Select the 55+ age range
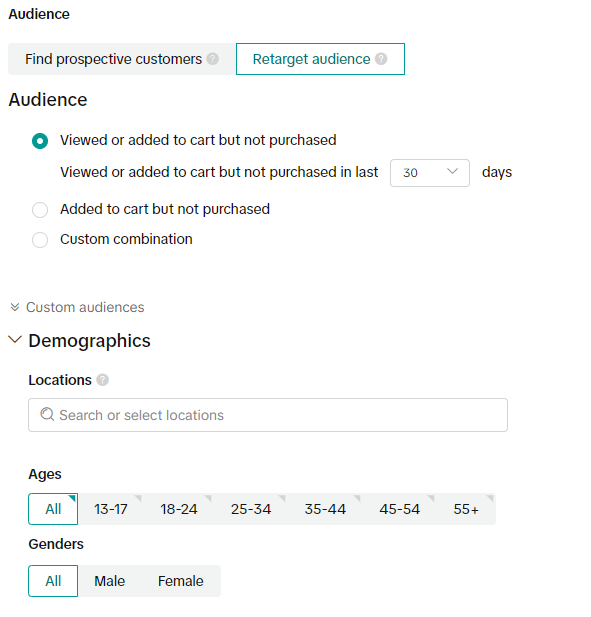The width and height of the screenshot is (591, 617). point(466,509)
